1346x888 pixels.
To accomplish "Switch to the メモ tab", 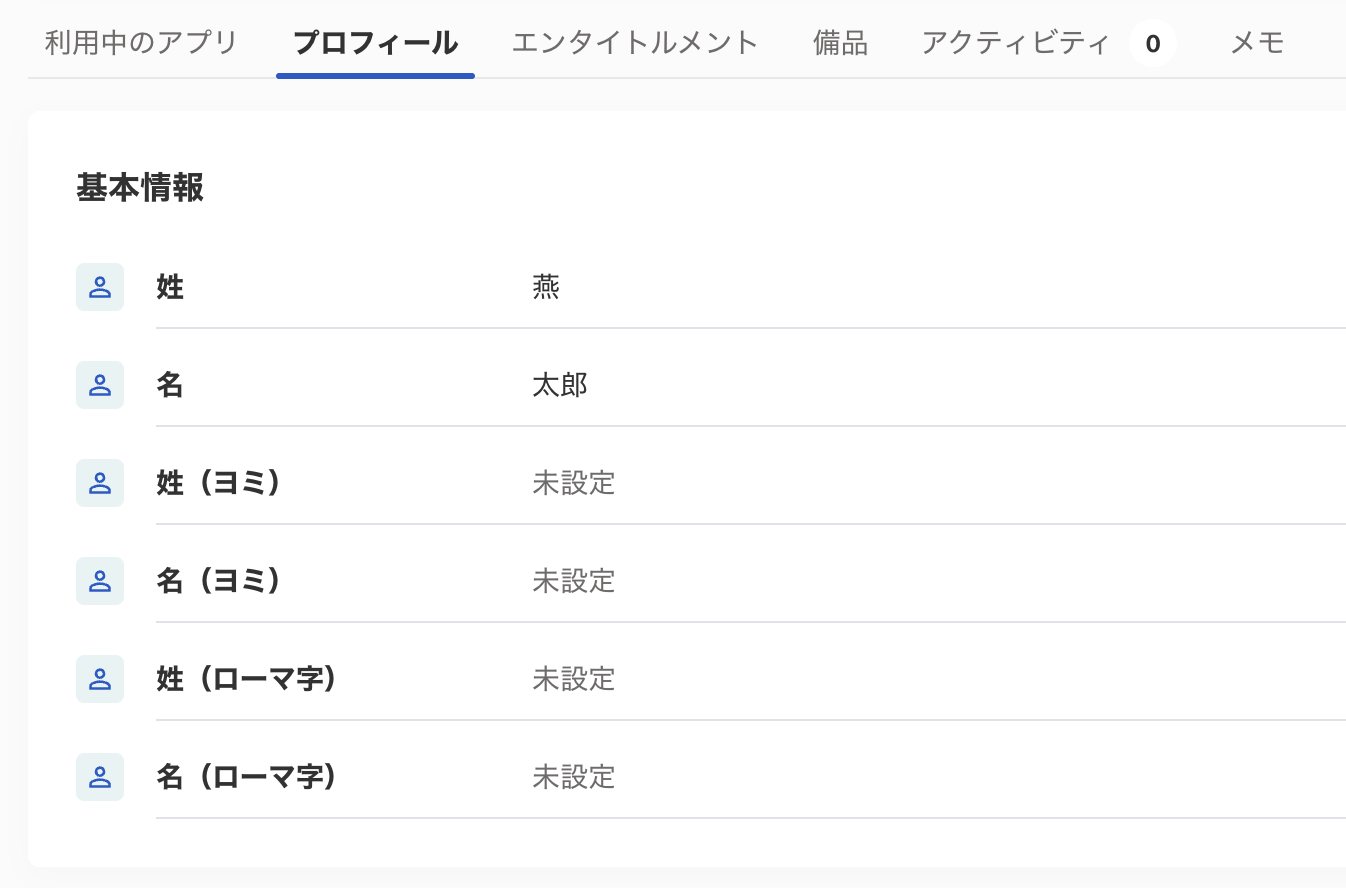I will (1257, 43).
